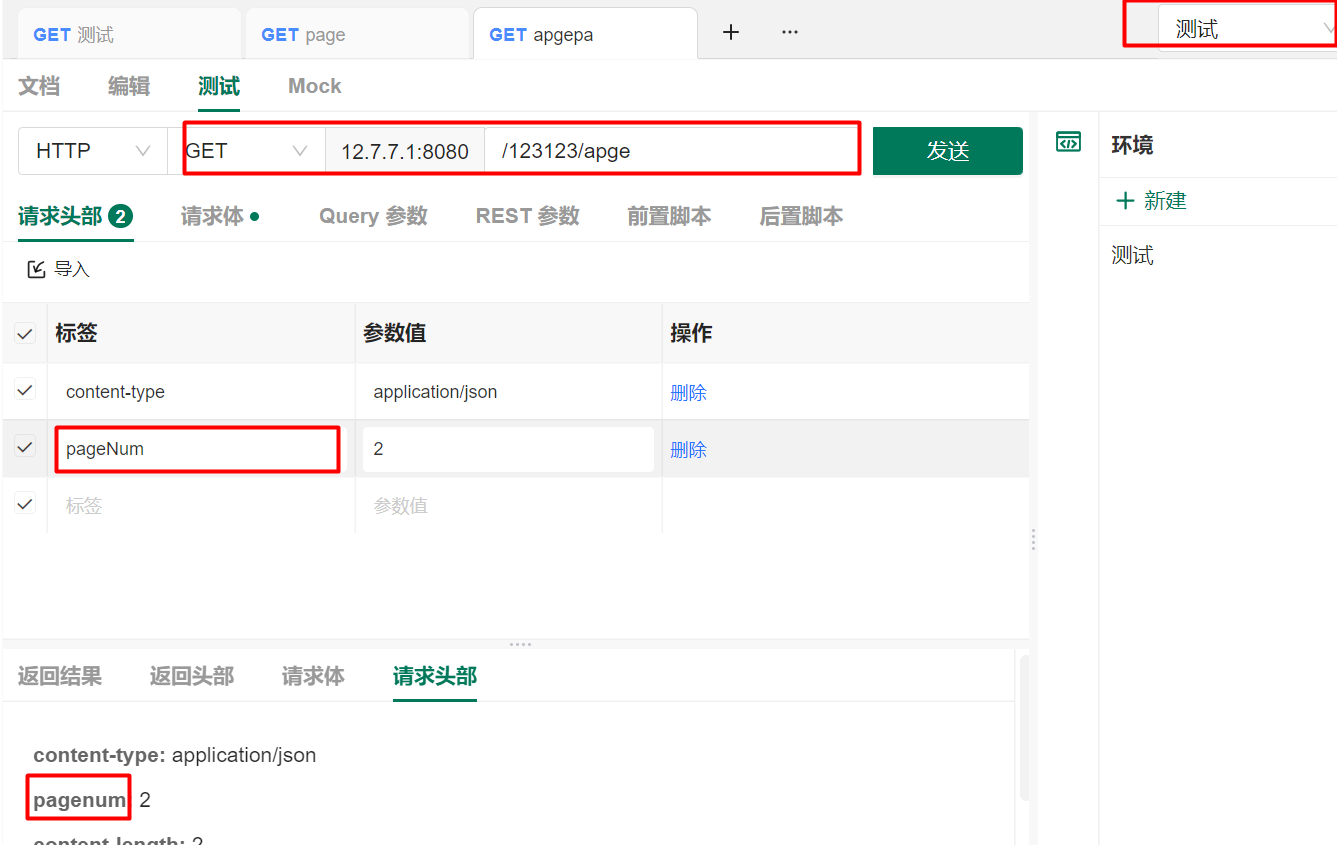This screenshot has height=845, width=1337.
Task: Show the 请求体 tab in the response panel
Action: point(313,676)
